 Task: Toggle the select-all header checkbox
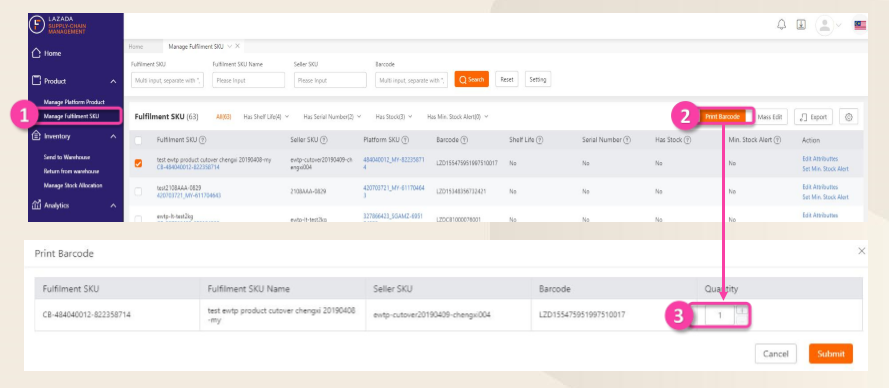pyautogui.click(x=138, y=140)
